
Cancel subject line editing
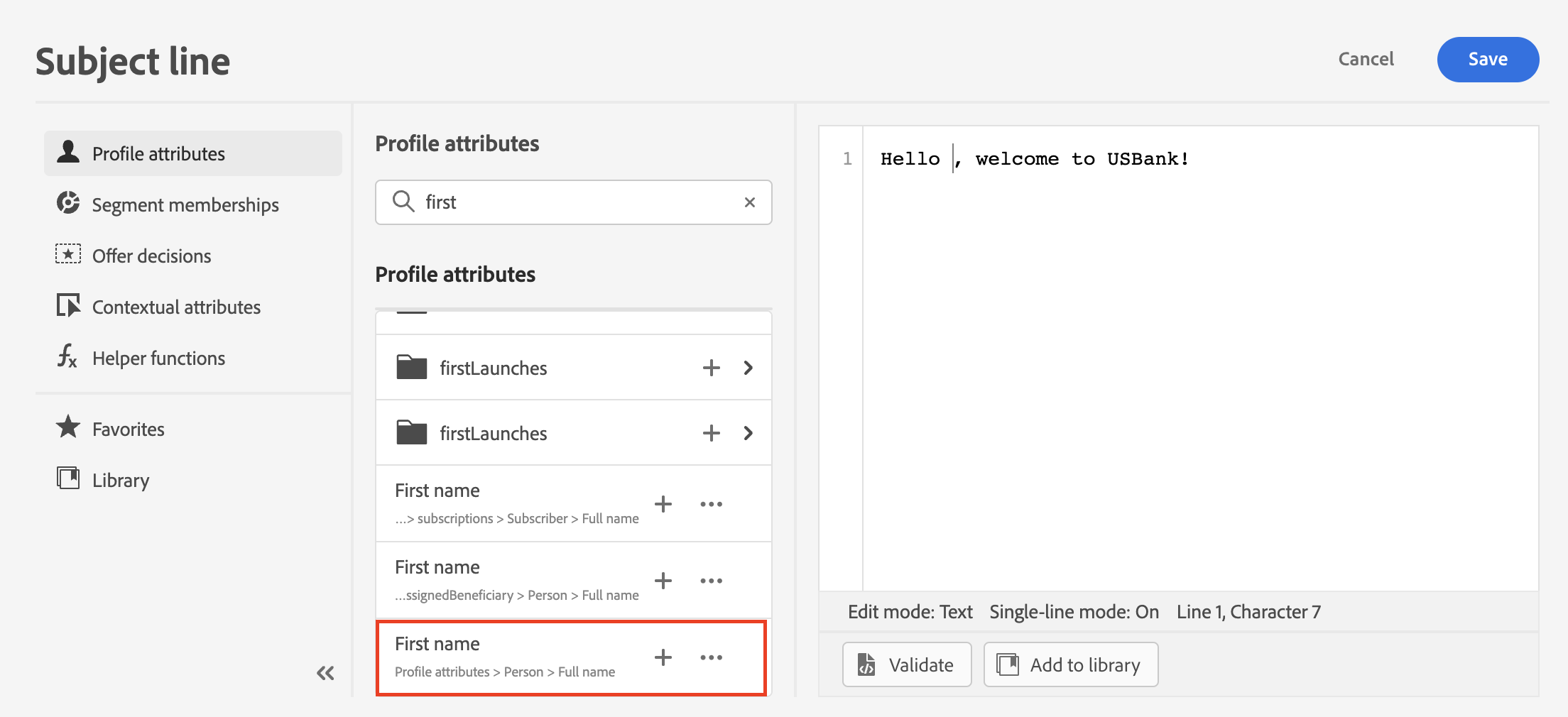point(1366,59)
